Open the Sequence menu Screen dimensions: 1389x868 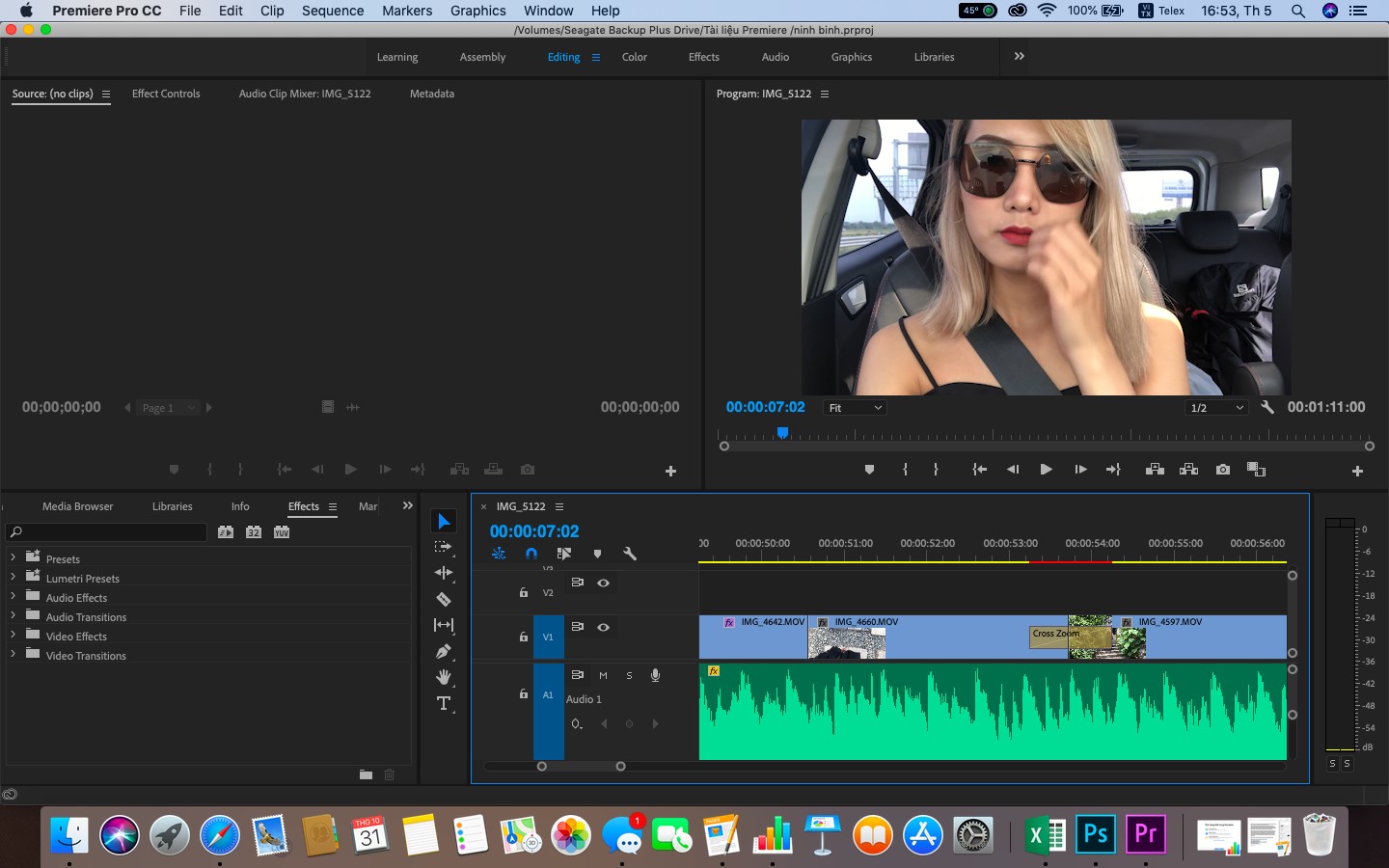[333, 11]
